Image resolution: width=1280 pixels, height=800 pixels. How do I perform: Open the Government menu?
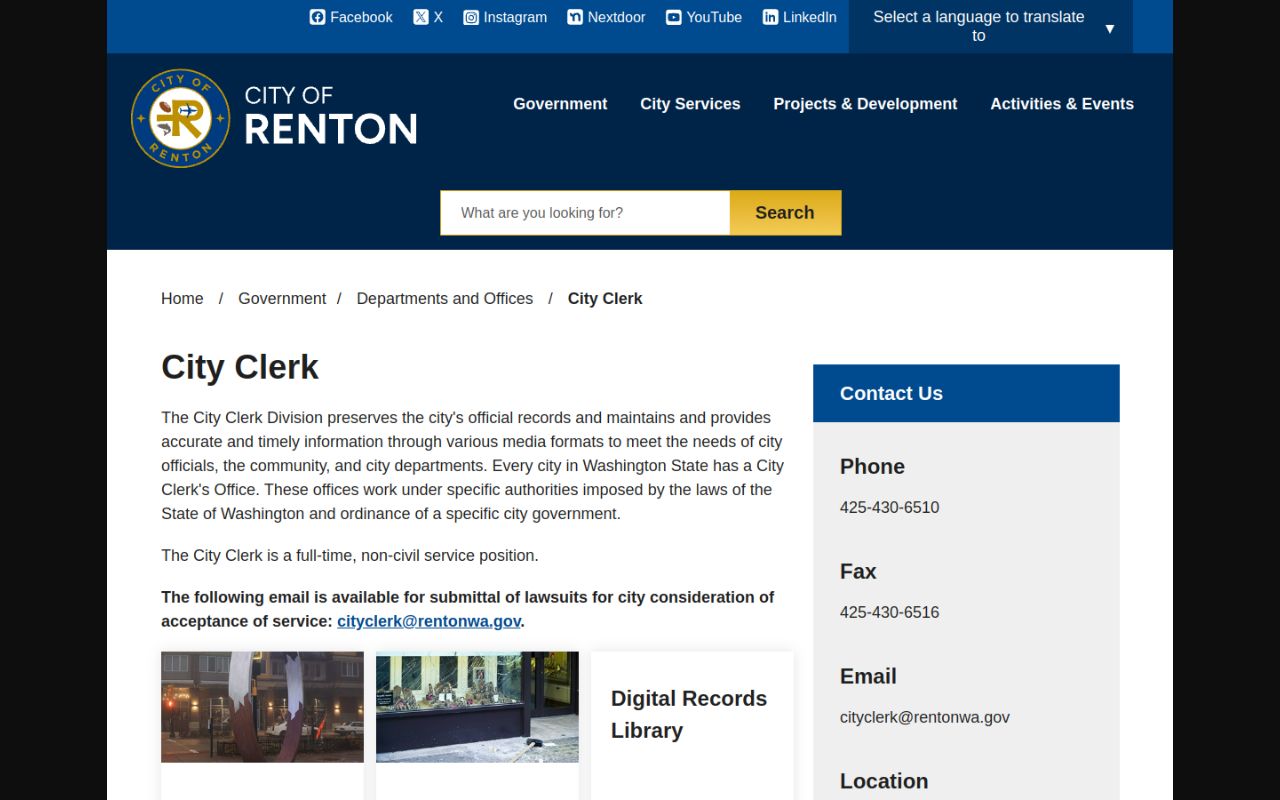coord(560,104)
